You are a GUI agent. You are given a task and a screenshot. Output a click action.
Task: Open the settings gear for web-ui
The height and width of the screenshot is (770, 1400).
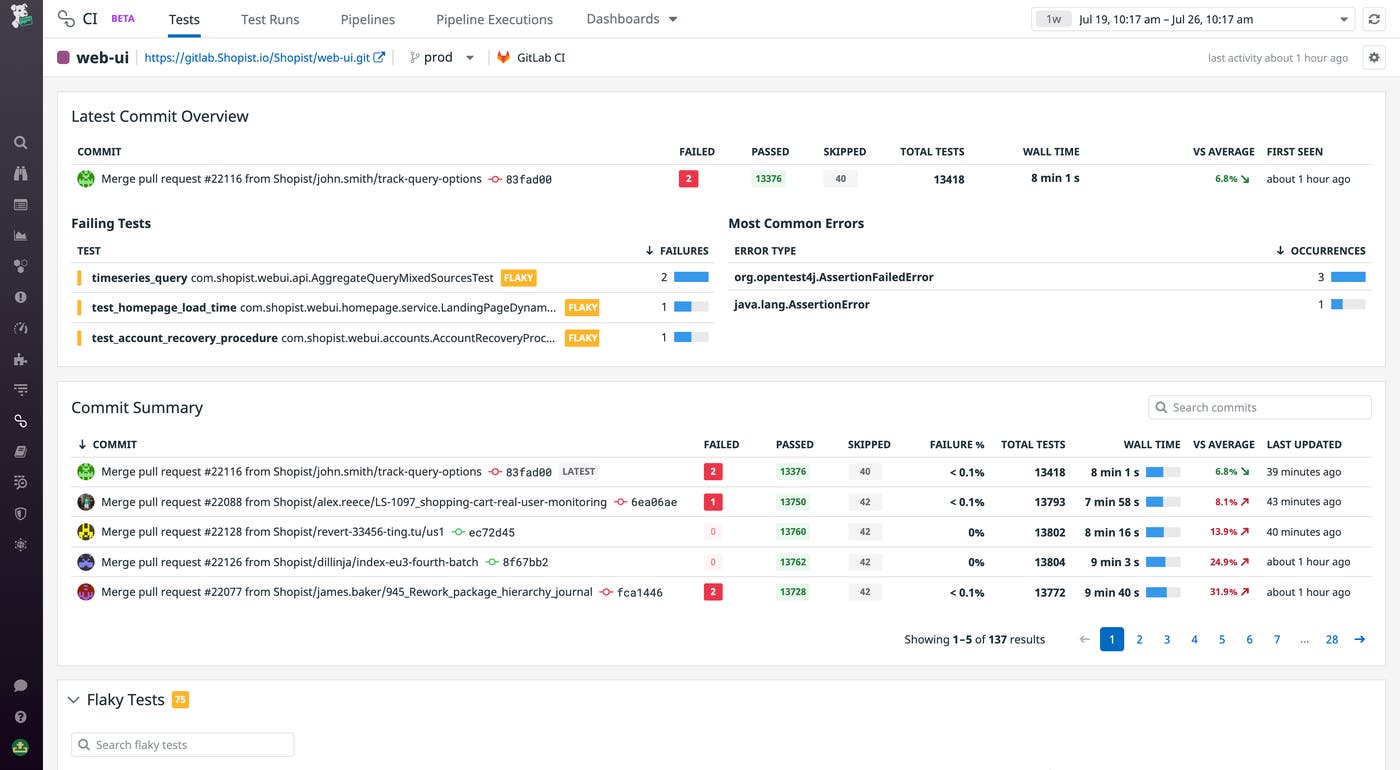(1374, 58)
